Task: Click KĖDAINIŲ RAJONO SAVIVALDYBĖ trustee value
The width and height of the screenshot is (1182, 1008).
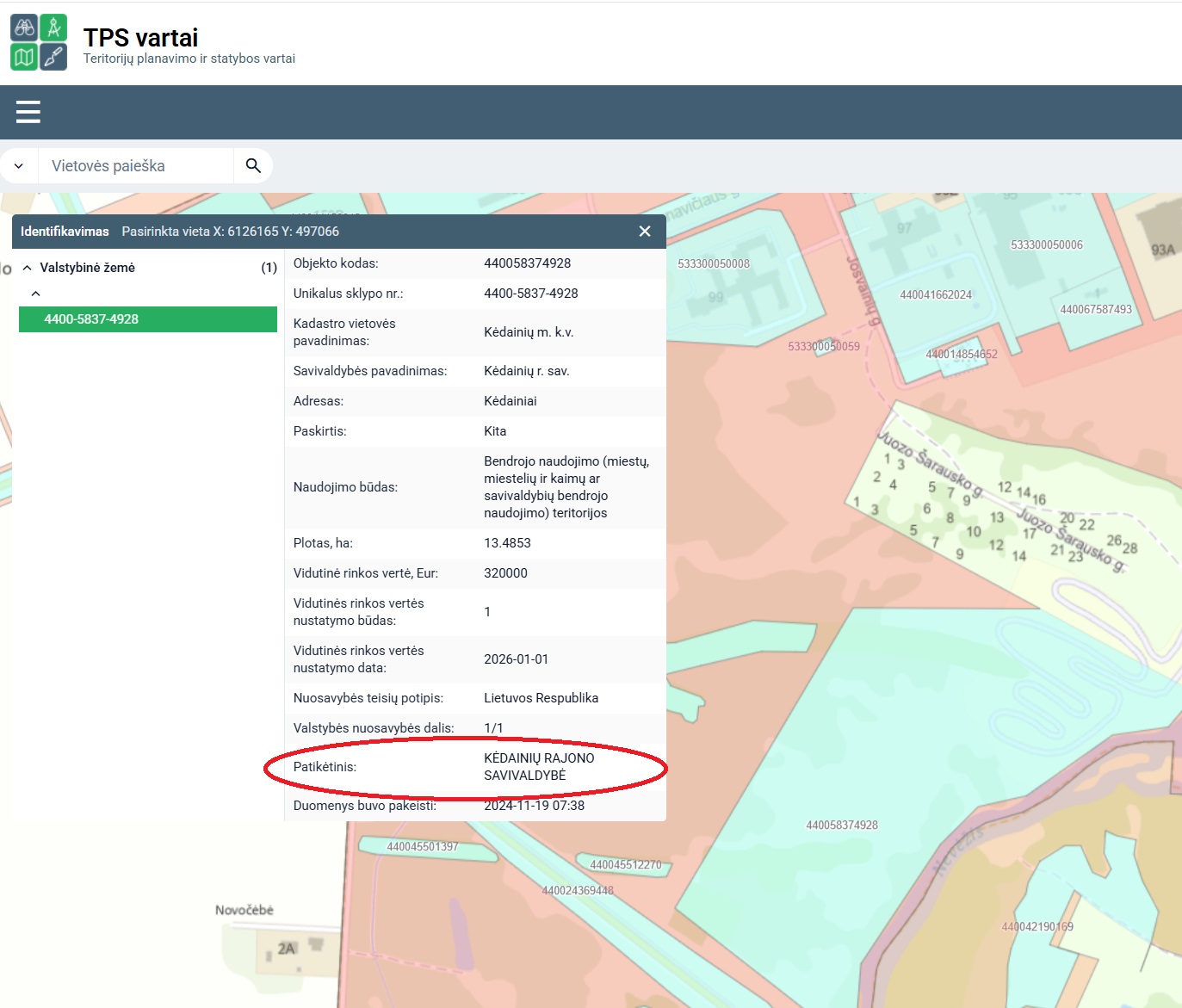Action: pos(539,767)
